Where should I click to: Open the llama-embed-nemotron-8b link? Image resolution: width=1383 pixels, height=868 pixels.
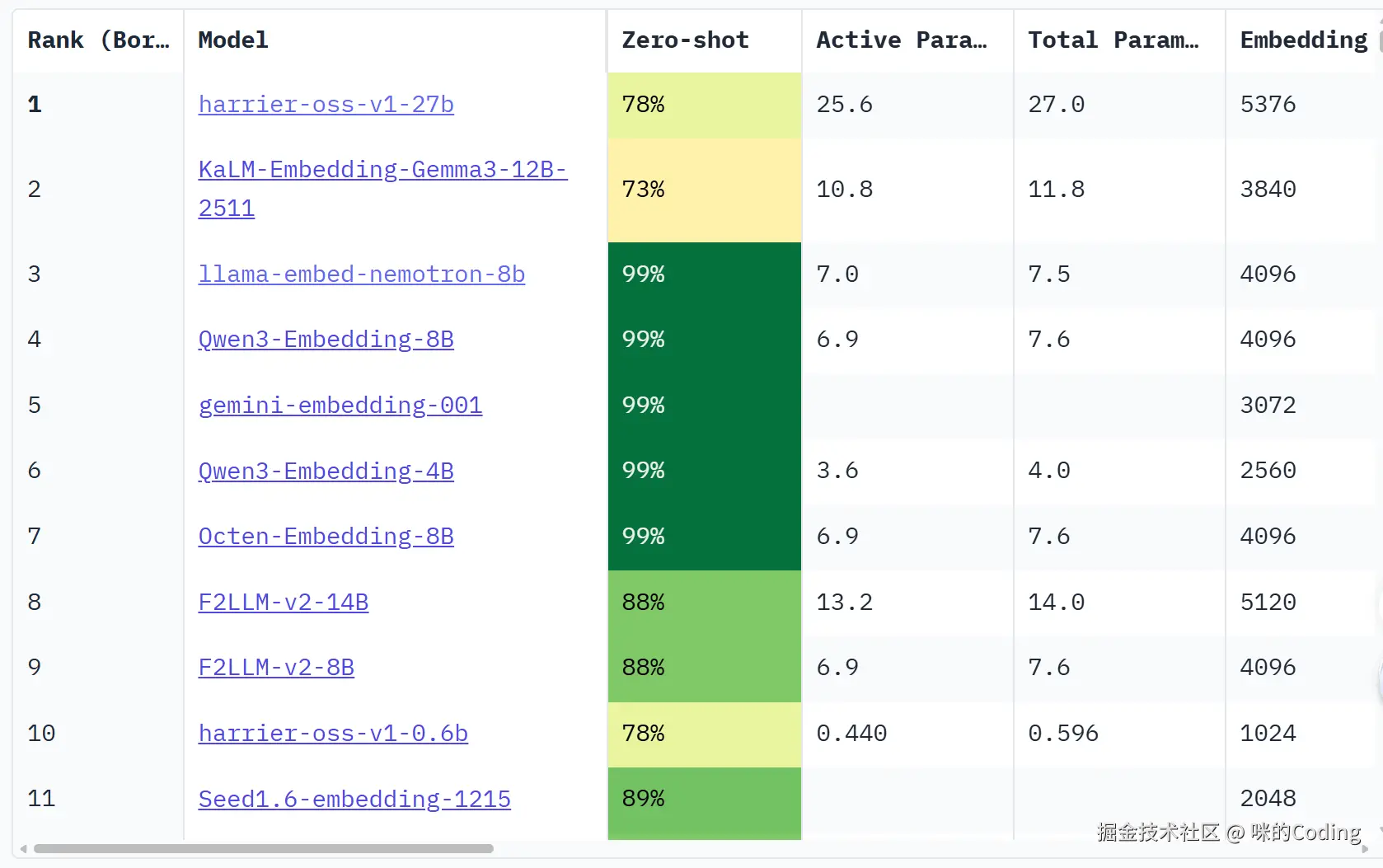(361, 274)
